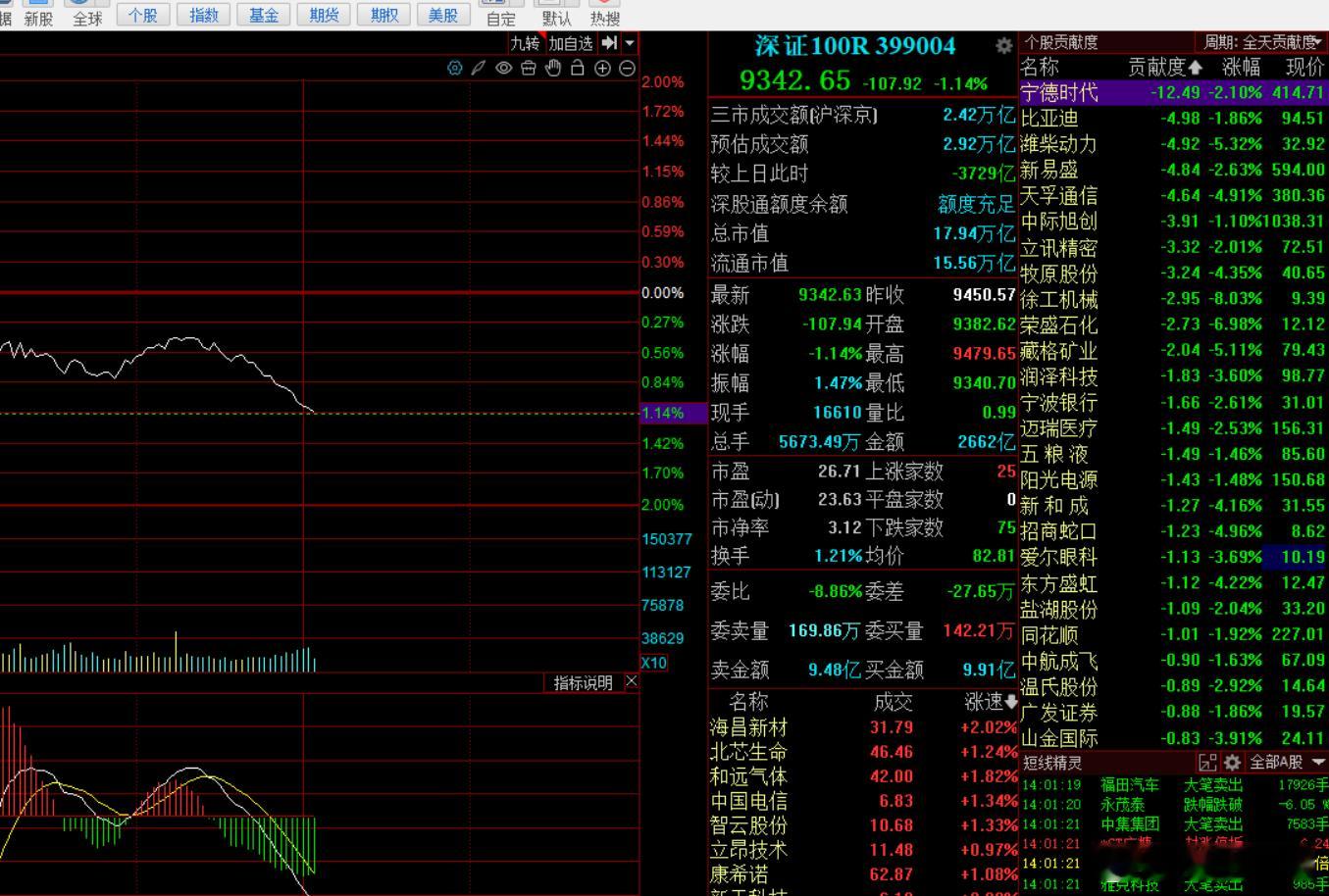The image size is (1329, 896).
Task: Select 比亚迪 row in contribution list
Action: (1174, 118)
